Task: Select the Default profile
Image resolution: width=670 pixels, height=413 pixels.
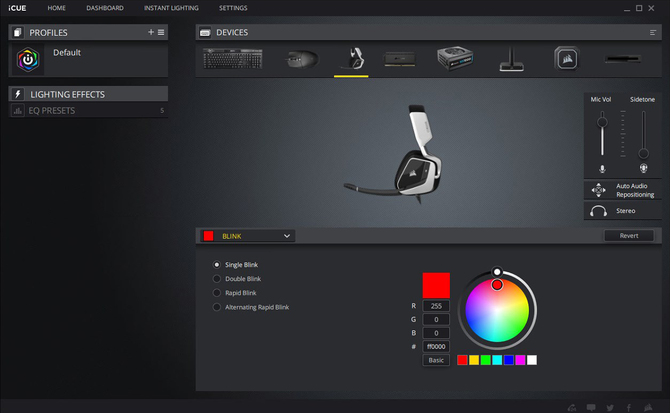Action: click(88, 60)
